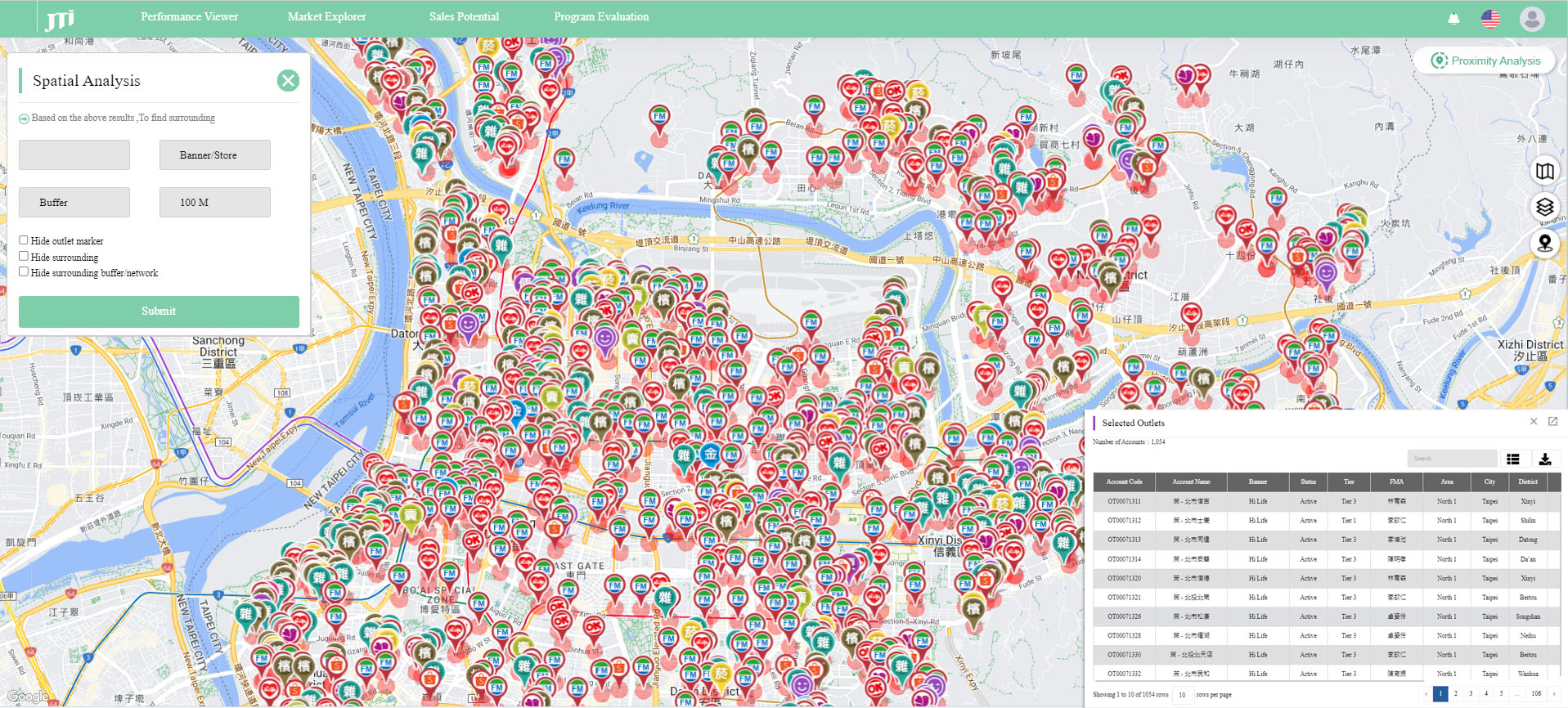Click the Proximity Analysis button

1485,60
